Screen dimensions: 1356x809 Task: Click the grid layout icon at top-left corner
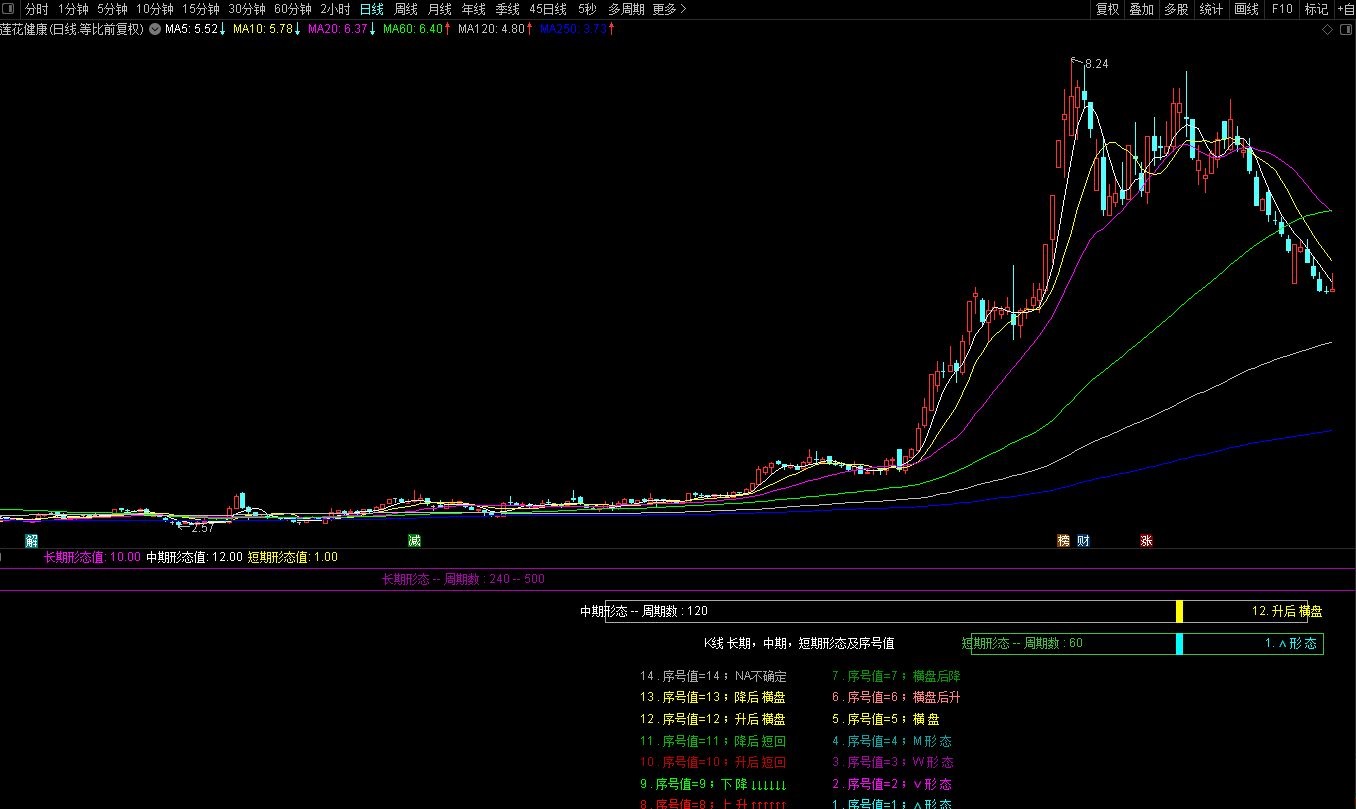10,9
